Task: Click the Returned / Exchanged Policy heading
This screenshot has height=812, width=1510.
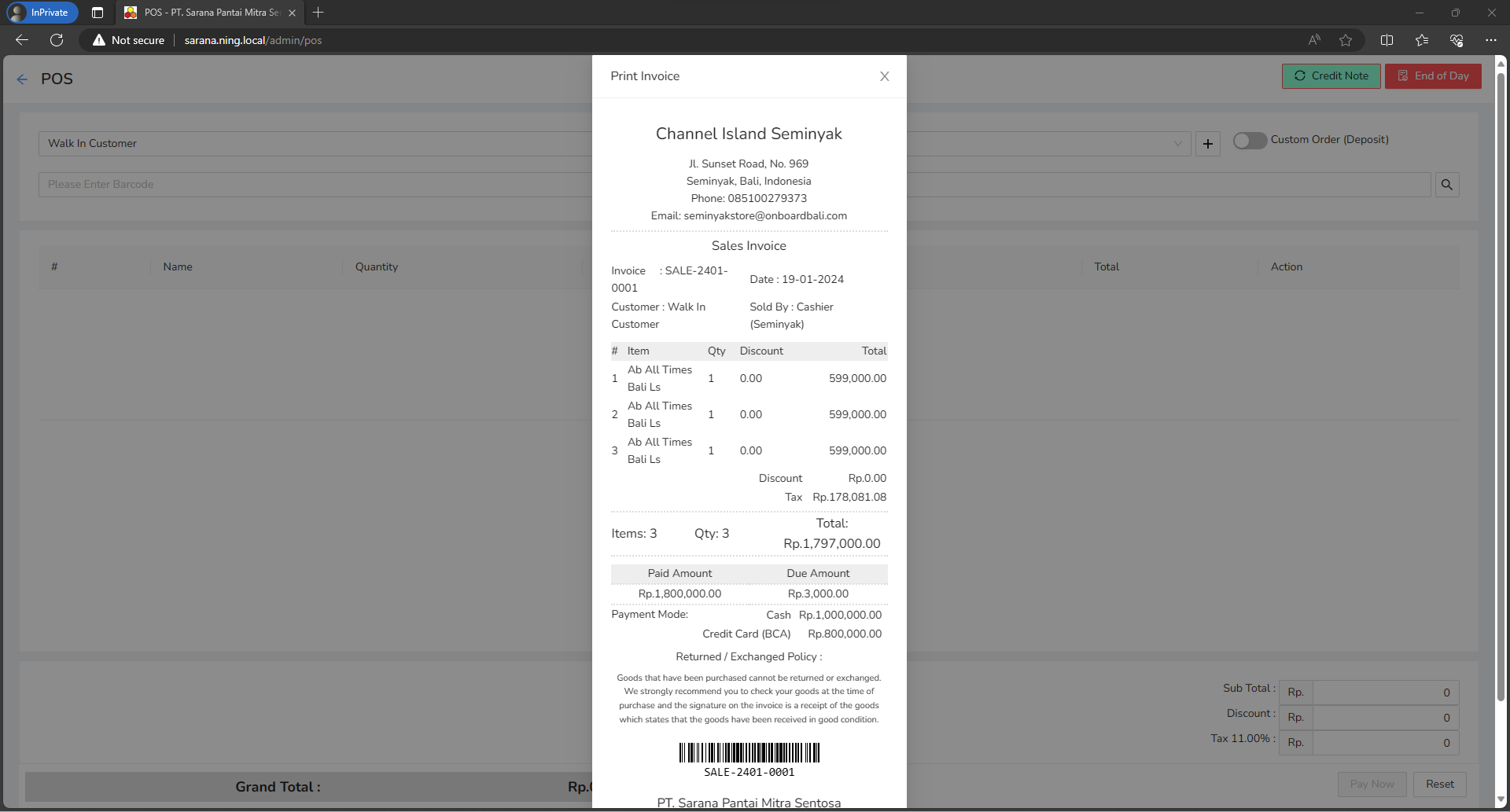Action: (749, 657)
